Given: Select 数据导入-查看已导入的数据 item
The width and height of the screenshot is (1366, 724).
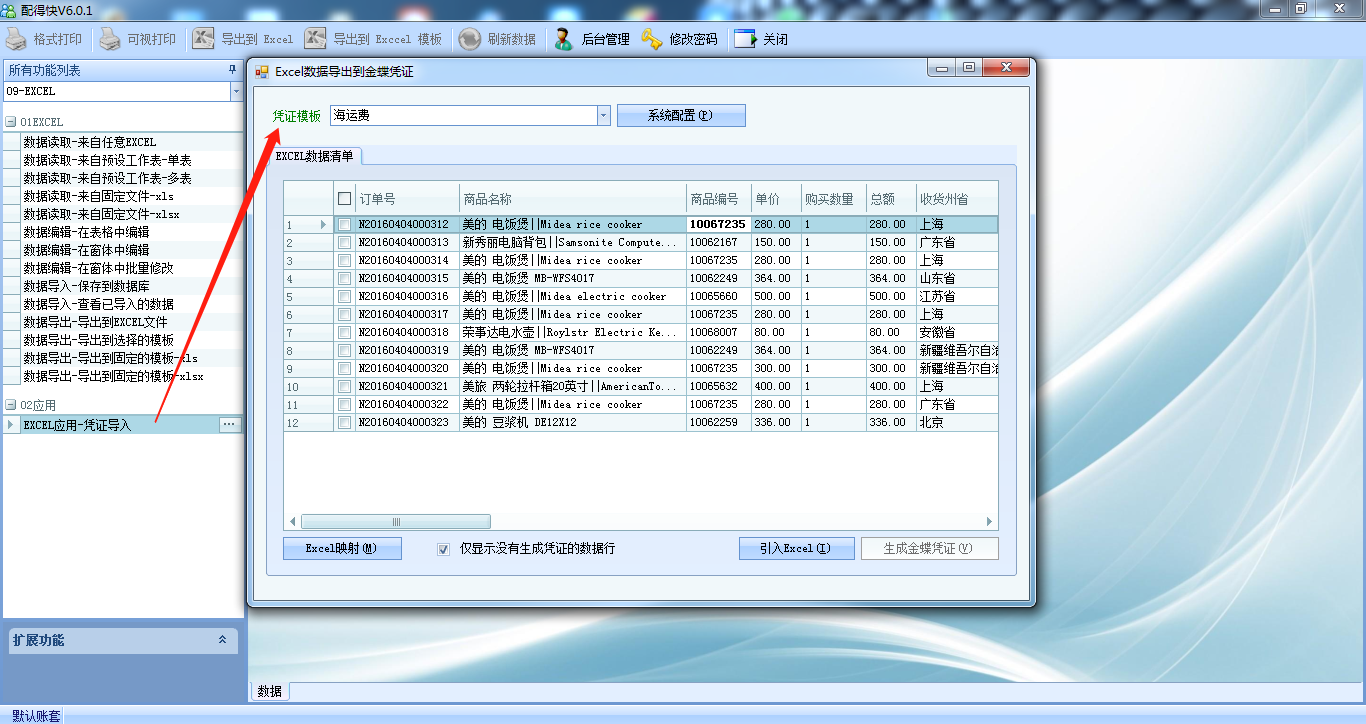Looking at the screenshot, I should click(x=98, y=304).
